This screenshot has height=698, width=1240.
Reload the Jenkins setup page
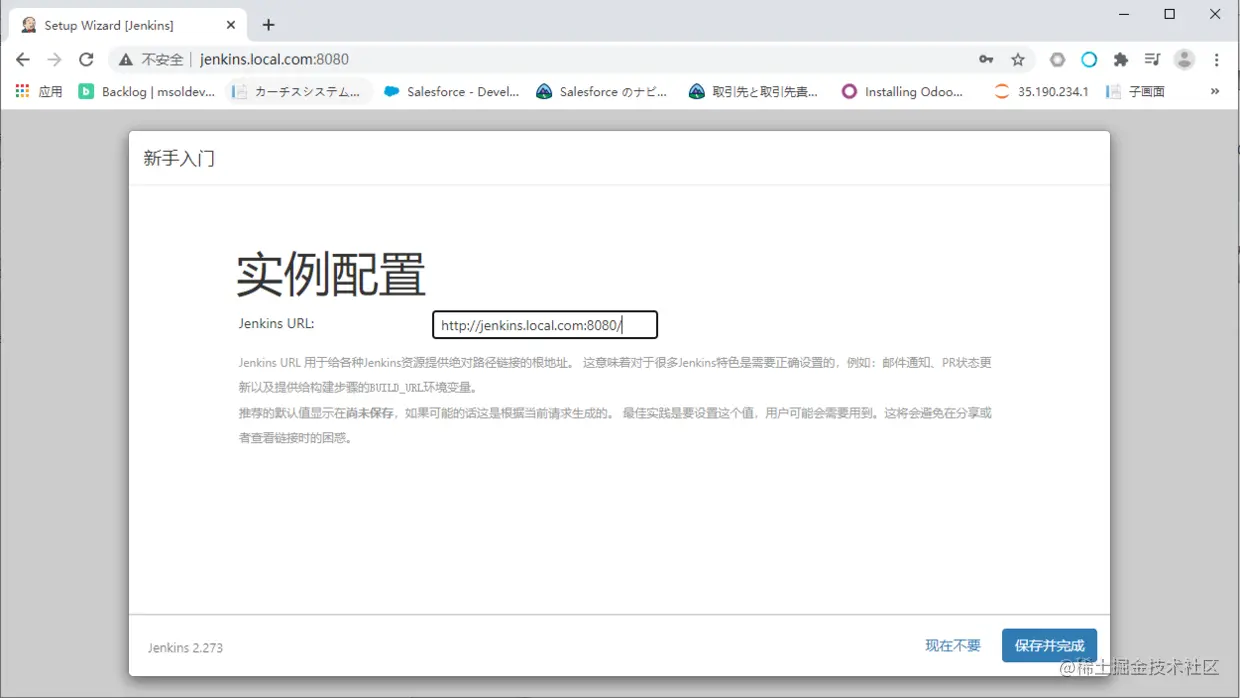[x=86, y=60]
